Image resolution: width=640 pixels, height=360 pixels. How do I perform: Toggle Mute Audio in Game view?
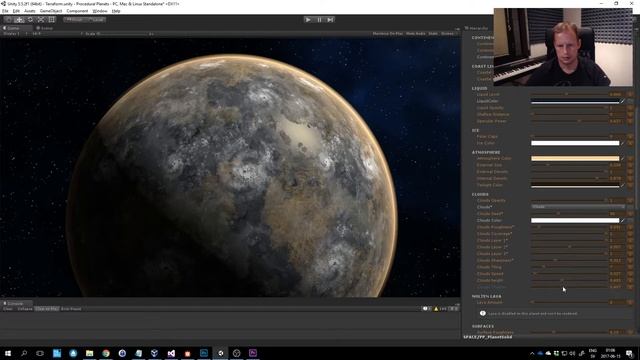[x=416, y=33]
